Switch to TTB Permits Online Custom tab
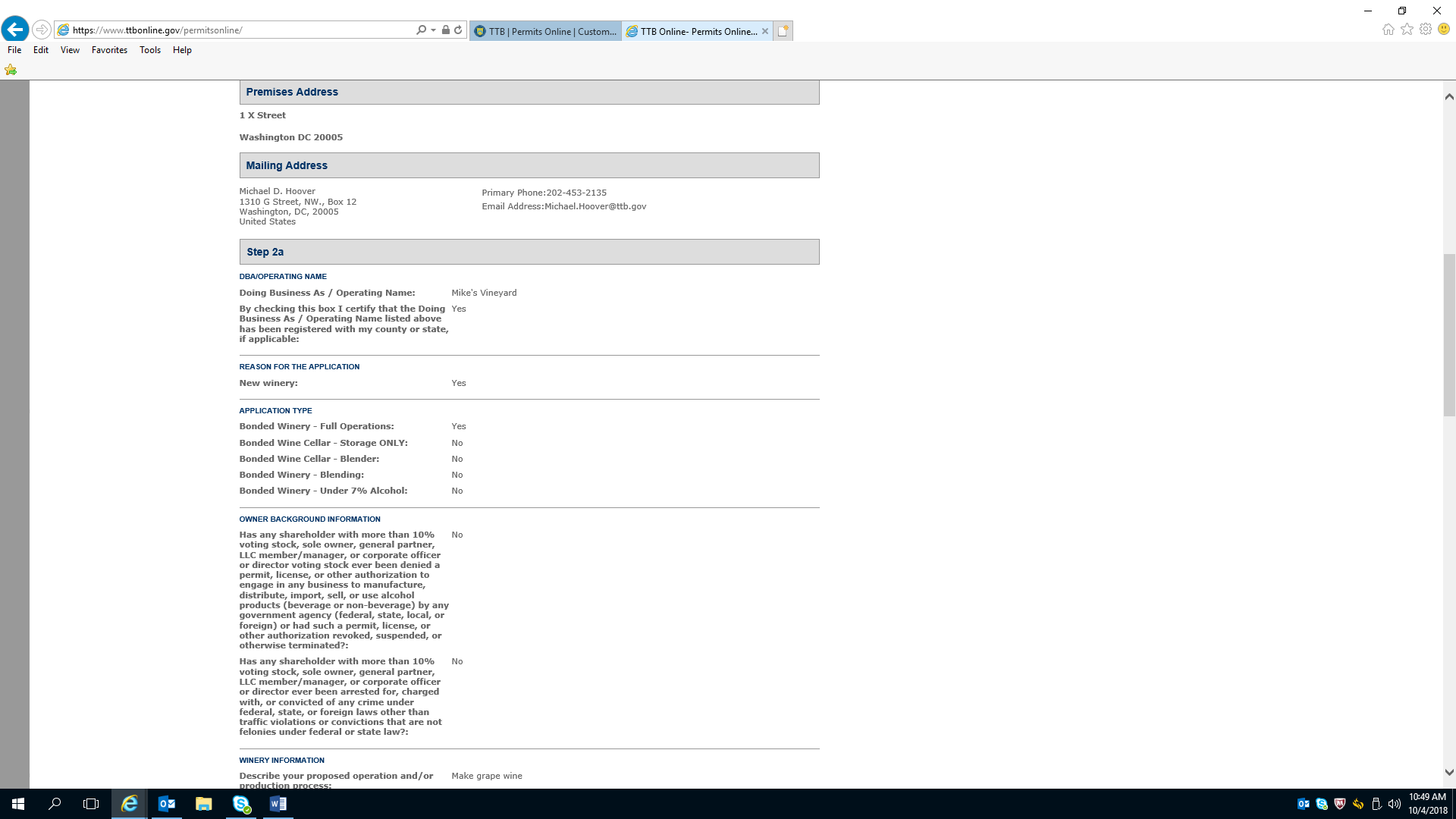The height and width of the screenshot is (819, 1456). point(546,31)
